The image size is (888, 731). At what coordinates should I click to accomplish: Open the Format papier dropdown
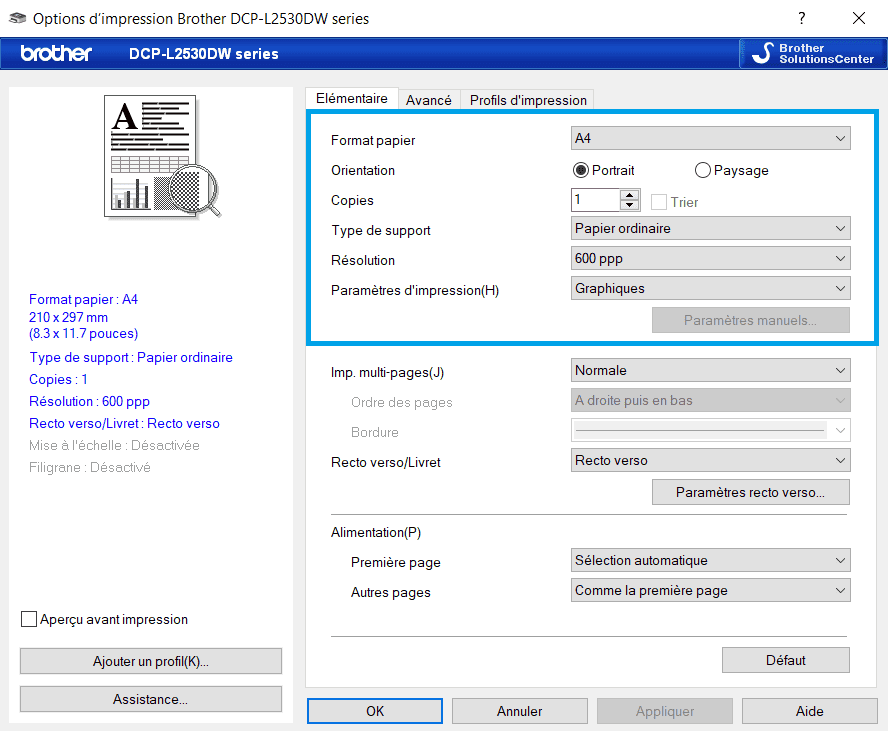(710, 138)
